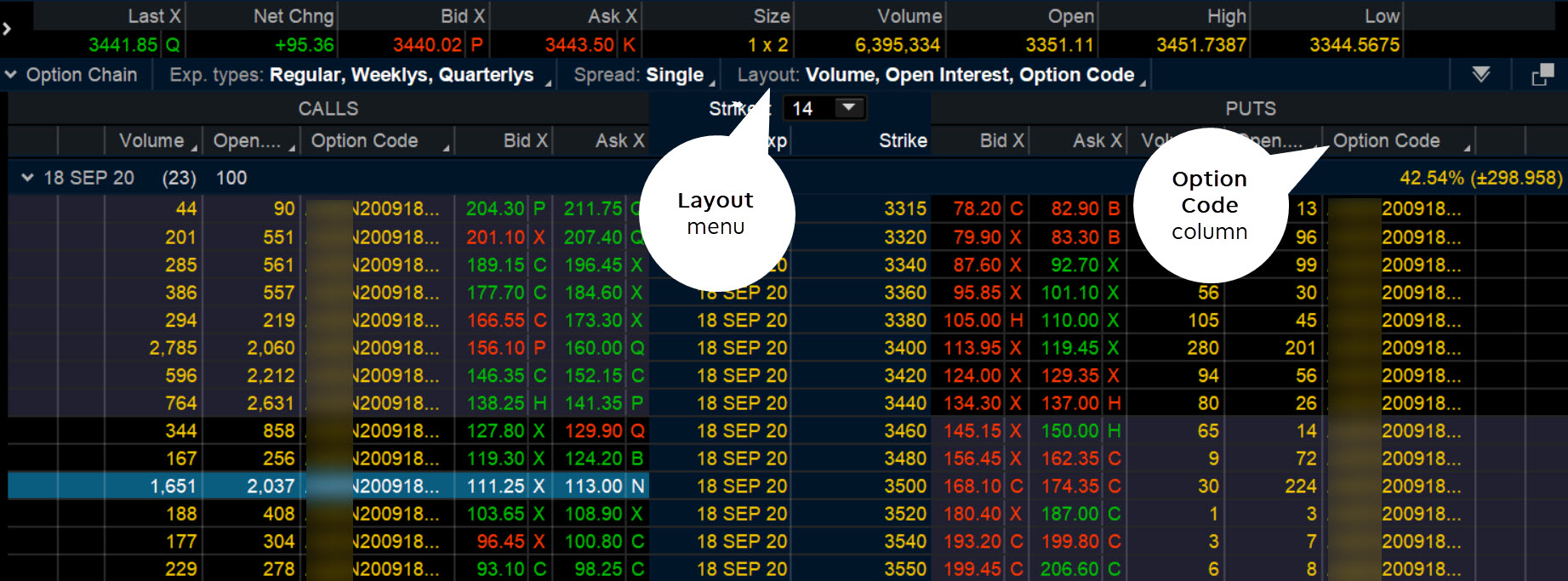Sort by calls Volume column header
This screenshot has height=581, width=1568.
152,140
